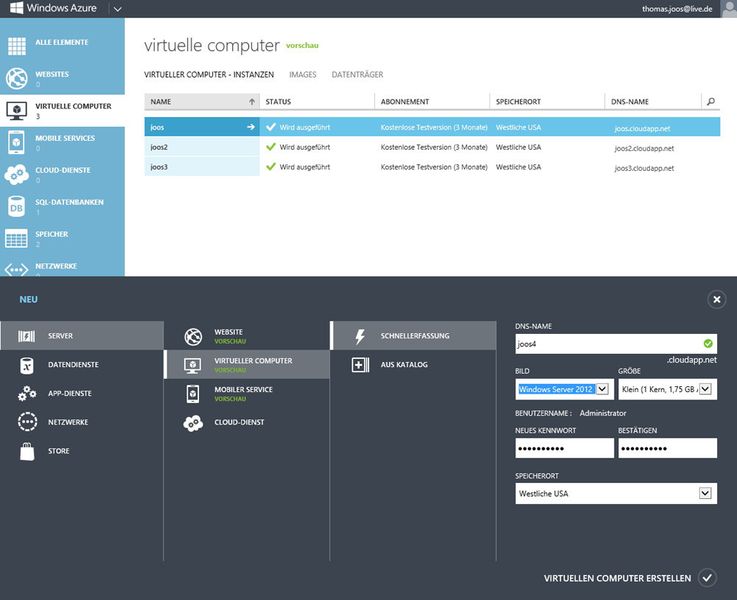
Task: Select App-Dienste category
Action: pyautogui.click(x=82, y=393)
